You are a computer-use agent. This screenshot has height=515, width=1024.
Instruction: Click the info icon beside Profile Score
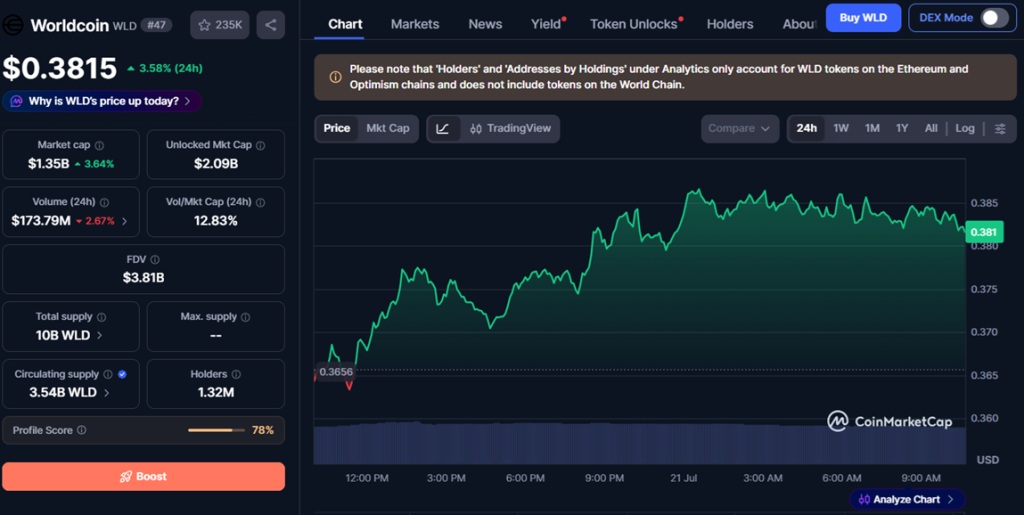82,430
